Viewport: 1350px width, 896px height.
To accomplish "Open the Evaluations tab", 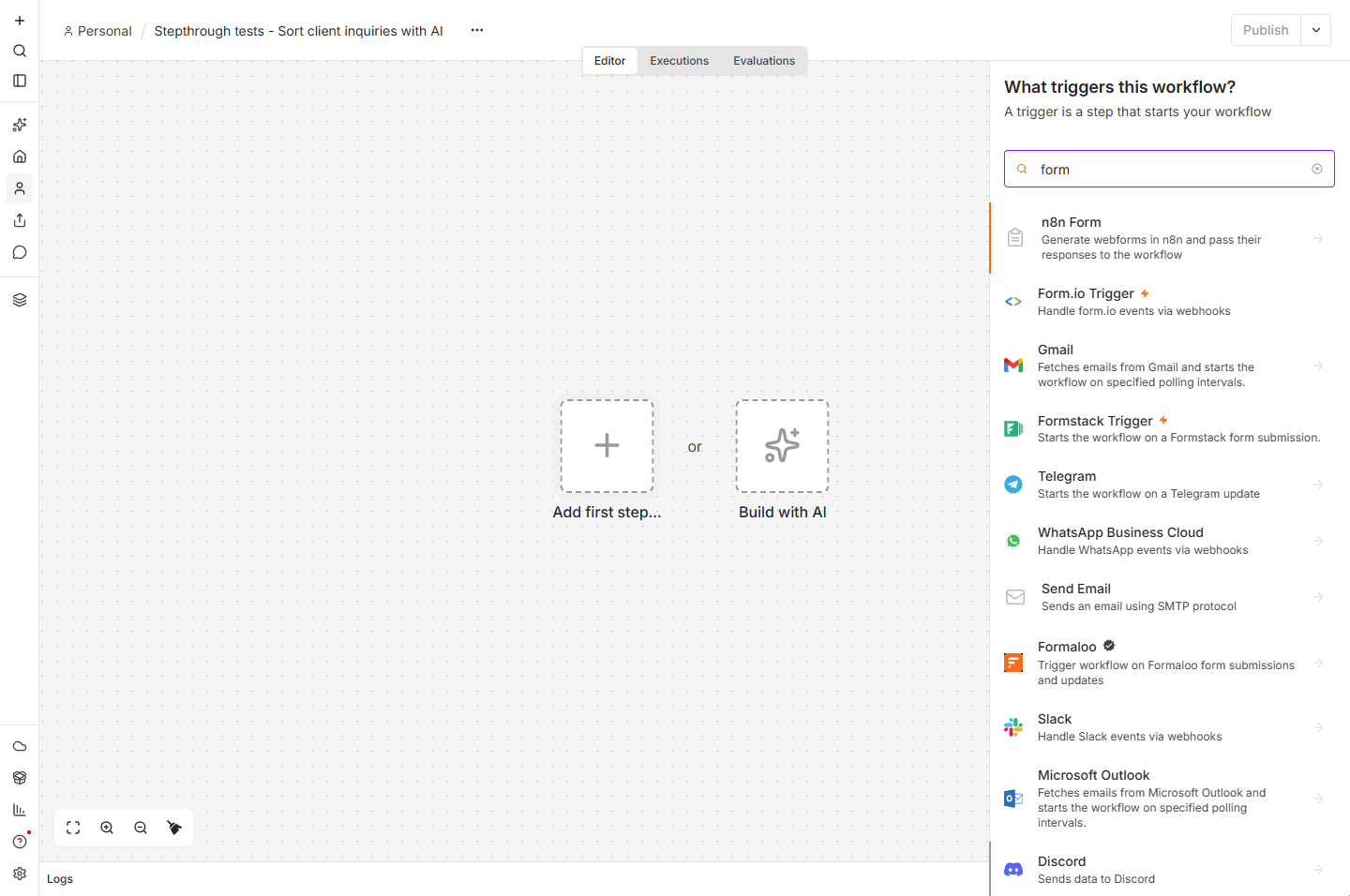I will tap(764, 61).
